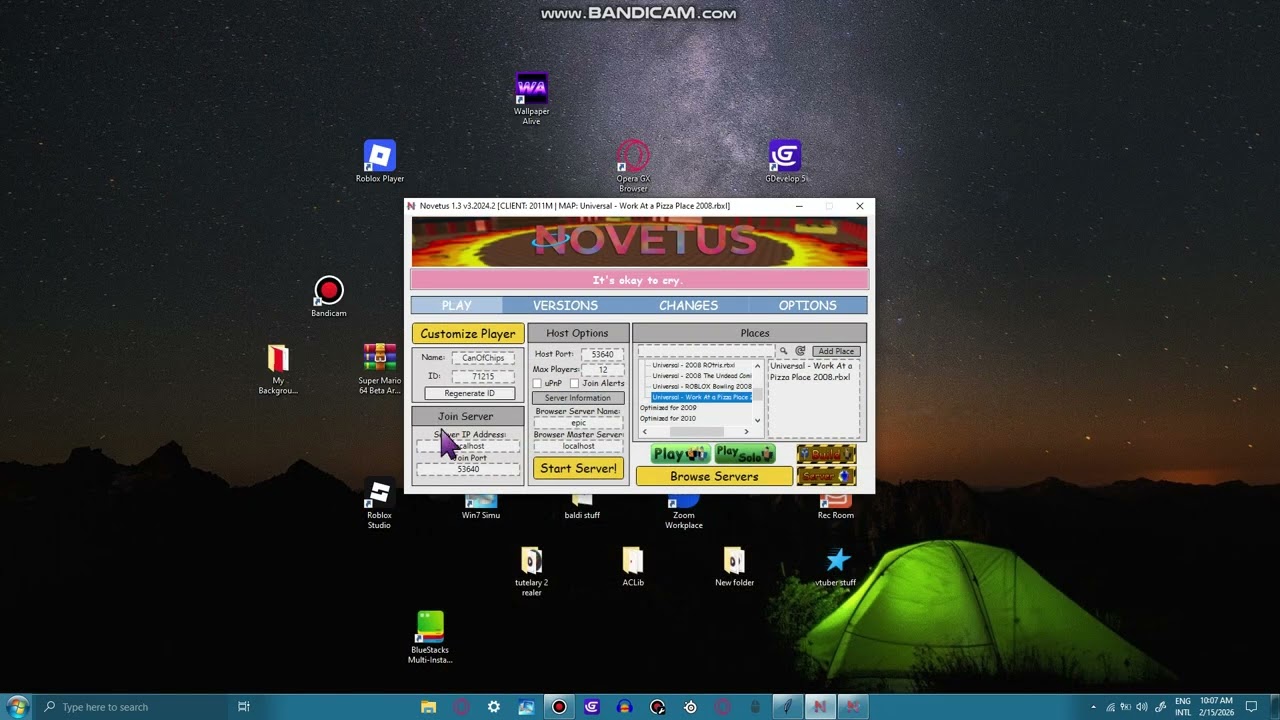Click the green Play button
This screenshot has width=1280, height=720.
point(681,454)
